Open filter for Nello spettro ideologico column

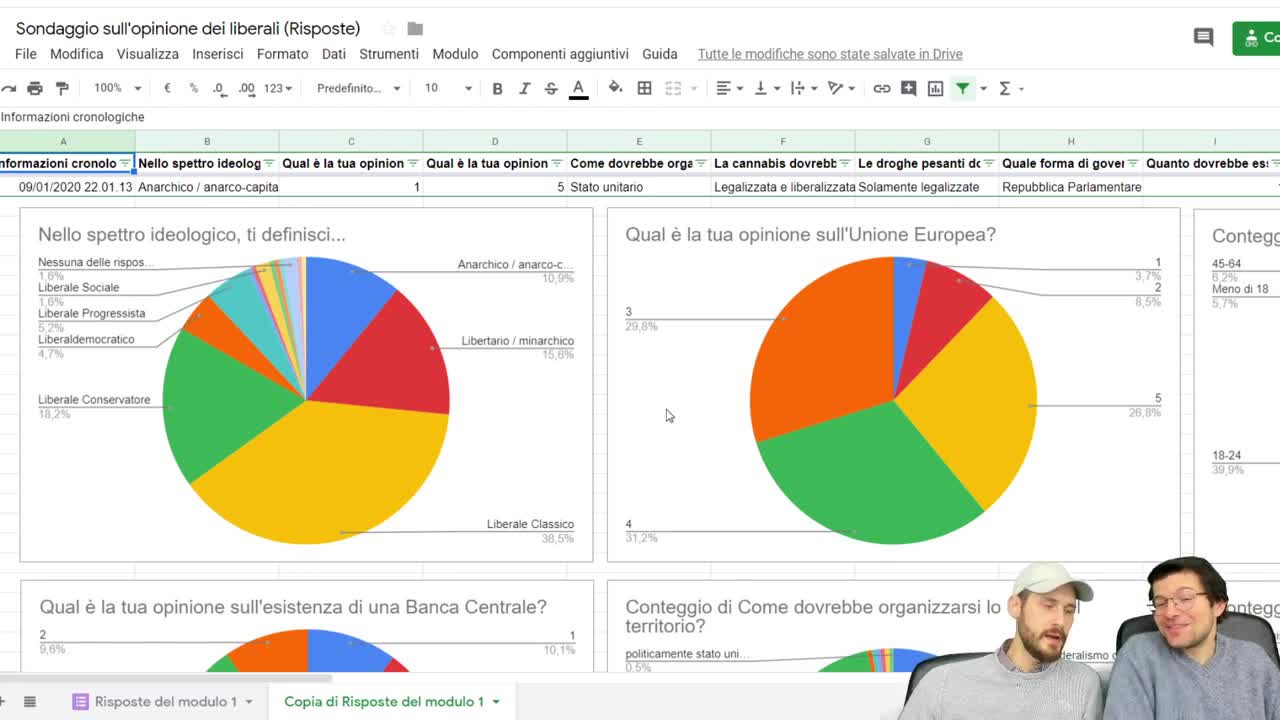[269, 163]
